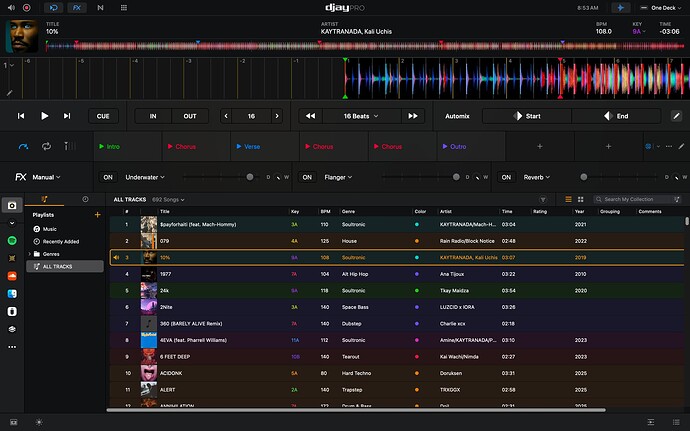This screenshot has width=690, height=431.
Task: Add a new playlist with plus icon
Action: pos(97,215)
